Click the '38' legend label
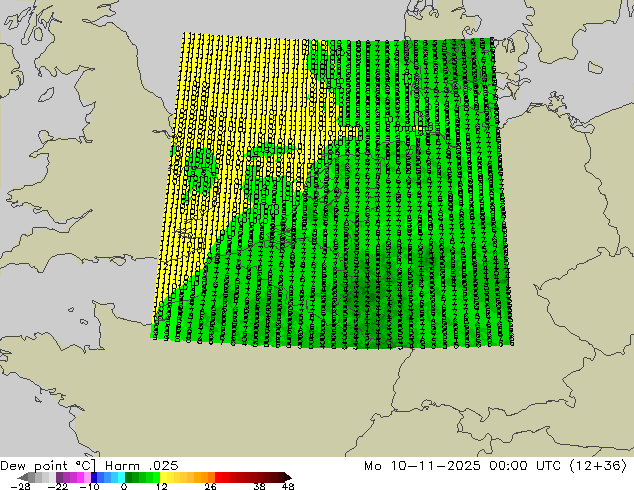 click(259, 486)
